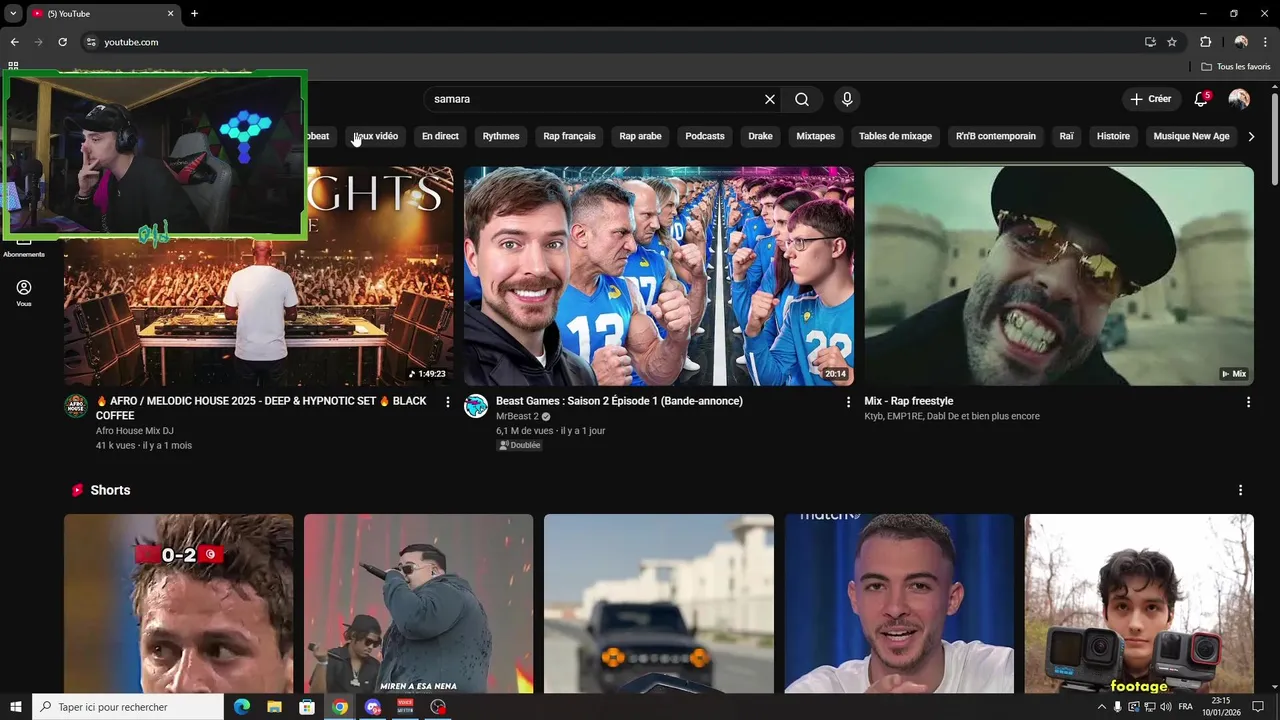Image resolution: width=1280 pixels, height=720 pixels.
Task: Select the Tables de mixage chip
Action: 895,136
